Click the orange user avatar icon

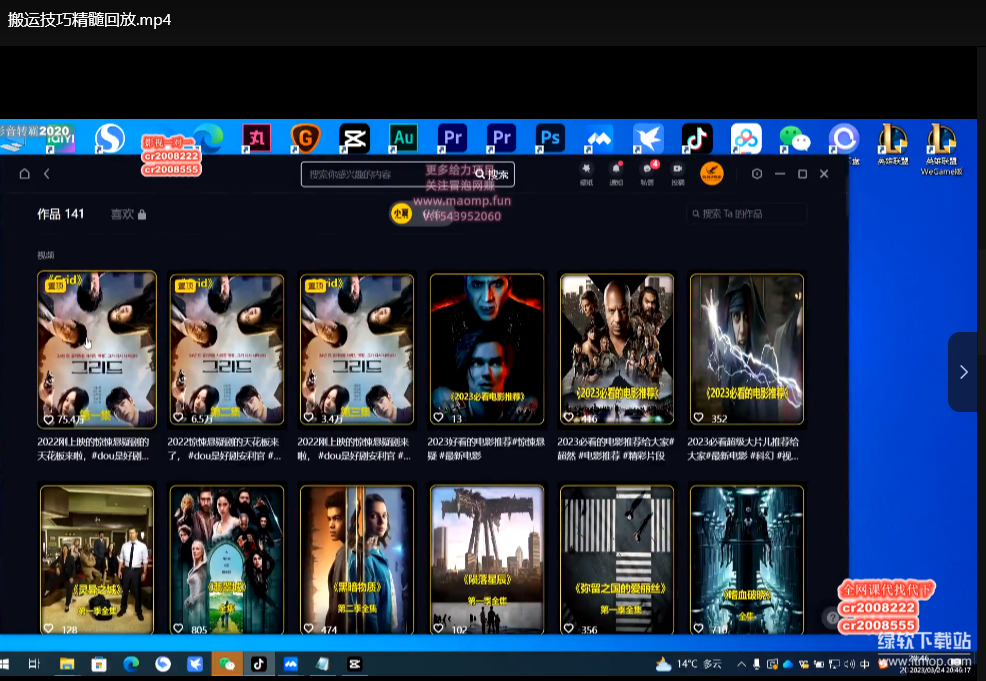pos(711,173)
